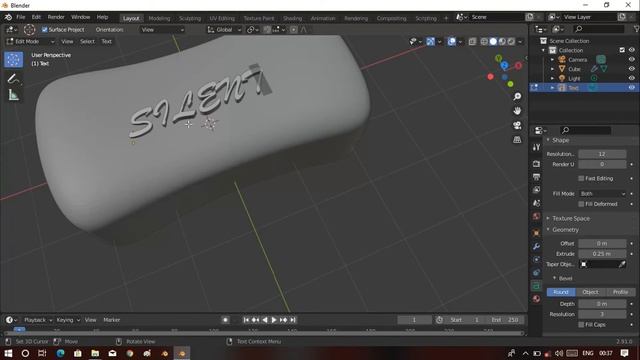
Task: Open the Object properties tab
Action: pyautogui.click(x=536, y=233)
